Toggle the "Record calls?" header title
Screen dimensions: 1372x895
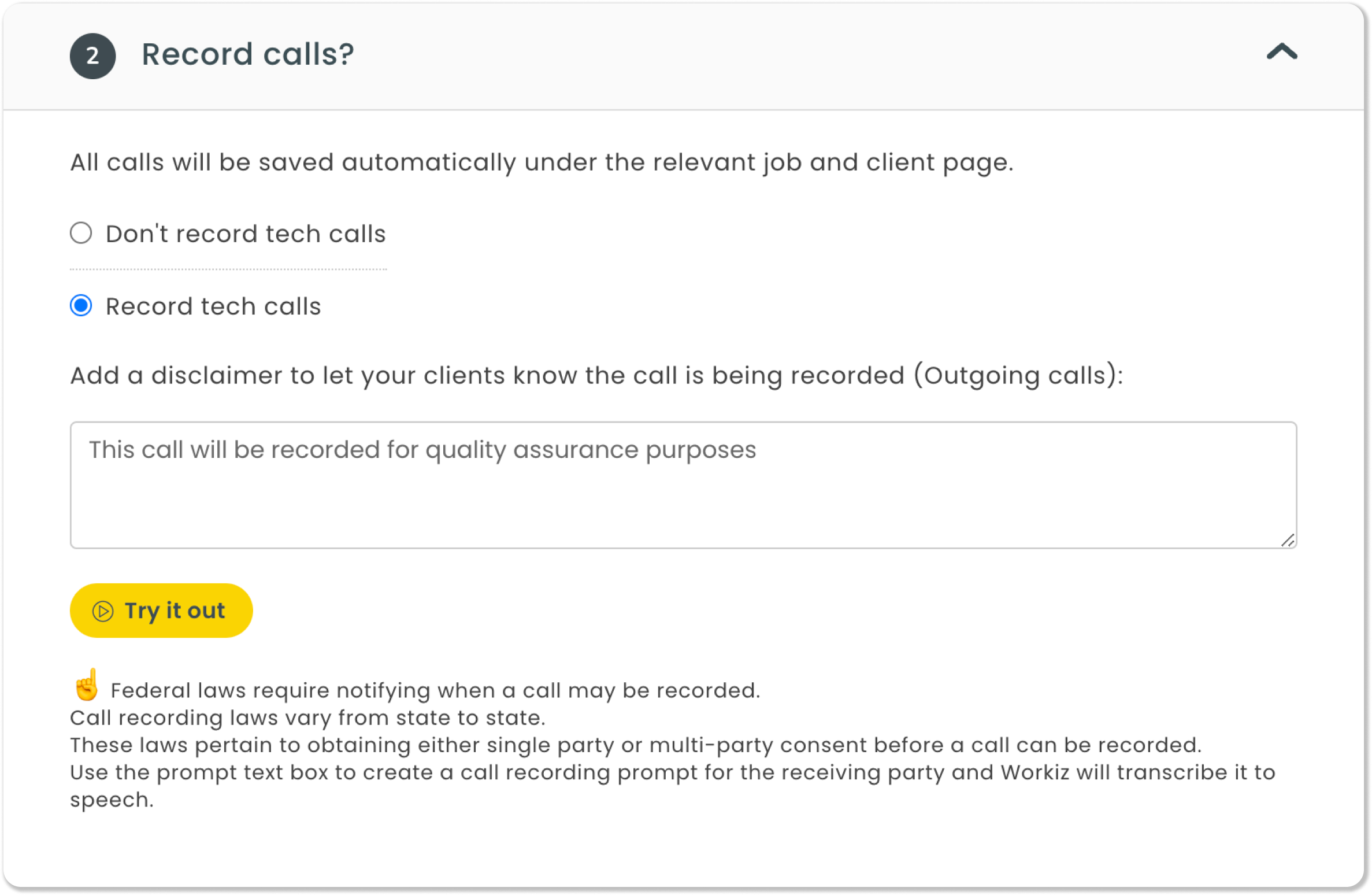click(x=247, y=54)
